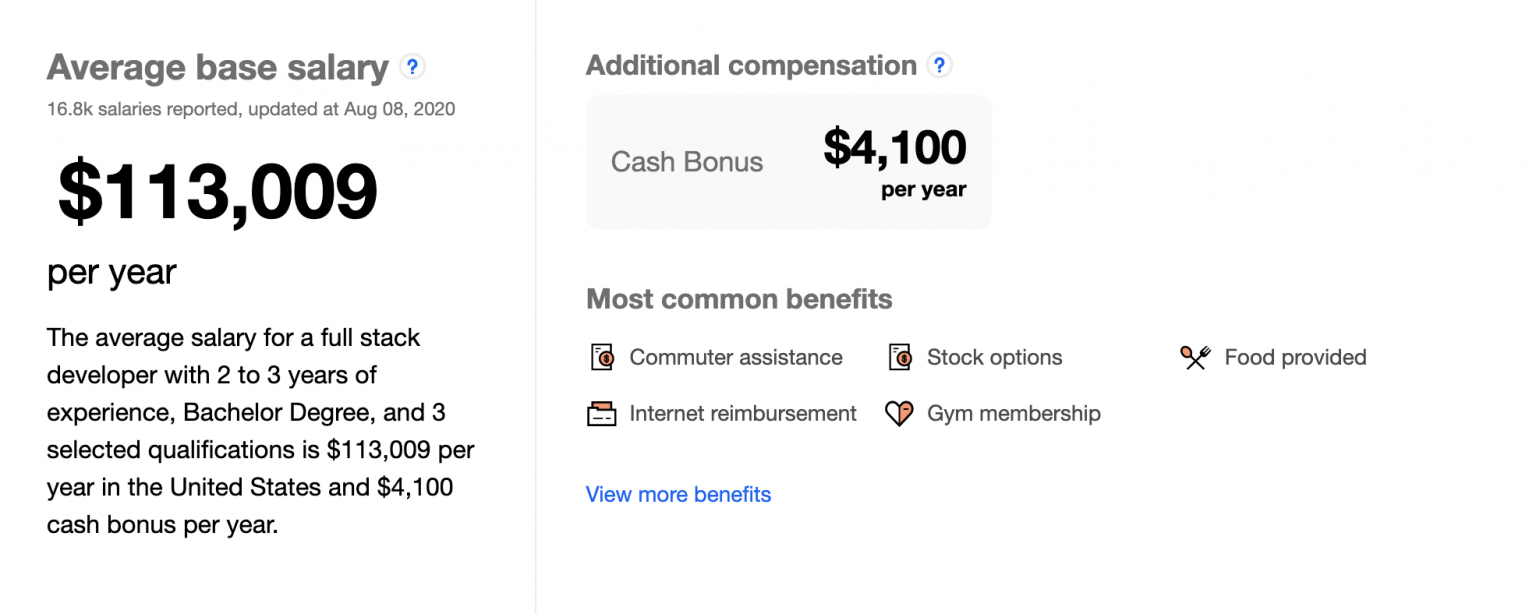Click the 16.8k salaries reported line
The image size is (1536, 614).
point(251,109)
